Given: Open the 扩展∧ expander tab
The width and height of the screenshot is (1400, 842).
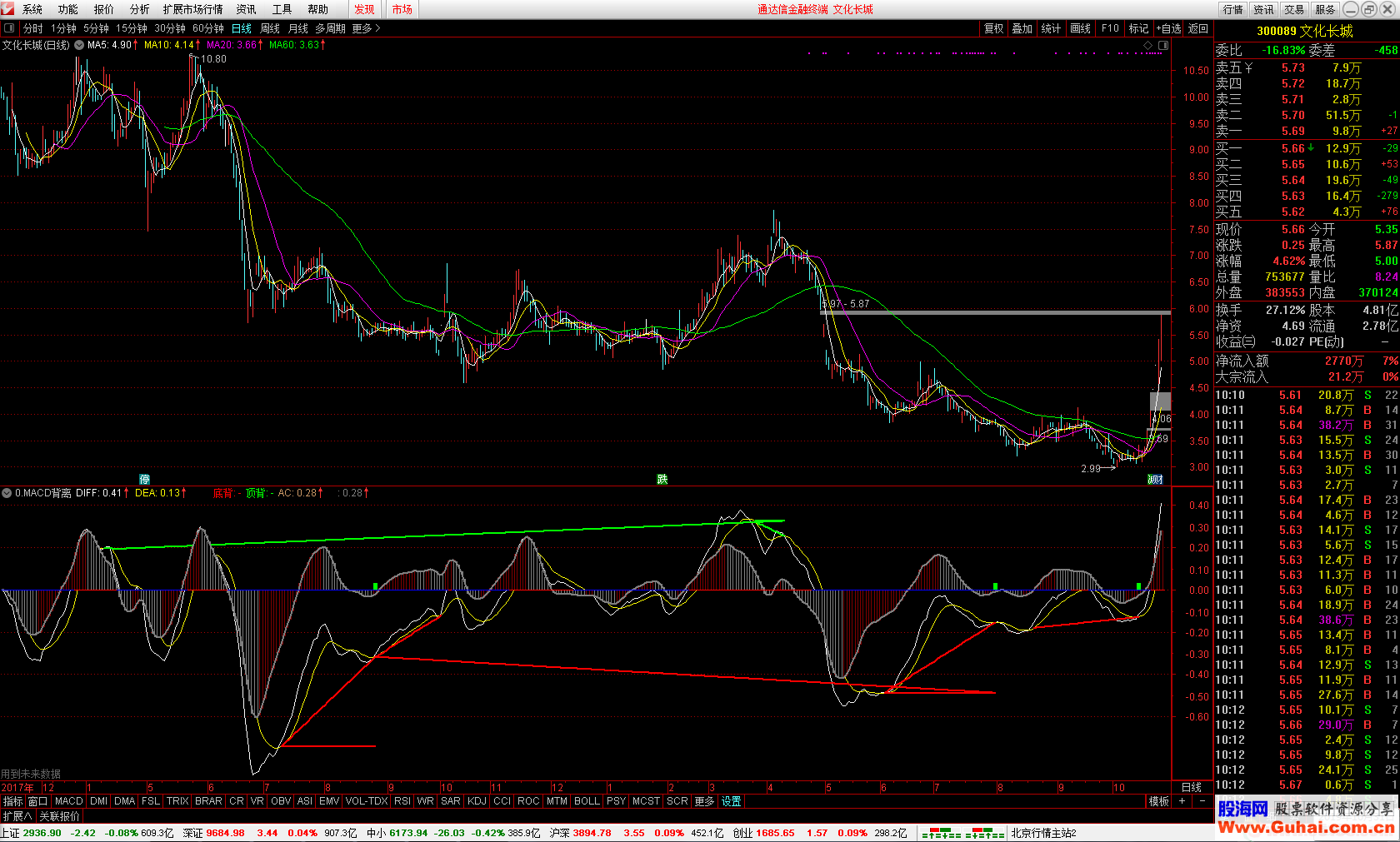Looking at the screenshot, I should [x=17, y=816].
